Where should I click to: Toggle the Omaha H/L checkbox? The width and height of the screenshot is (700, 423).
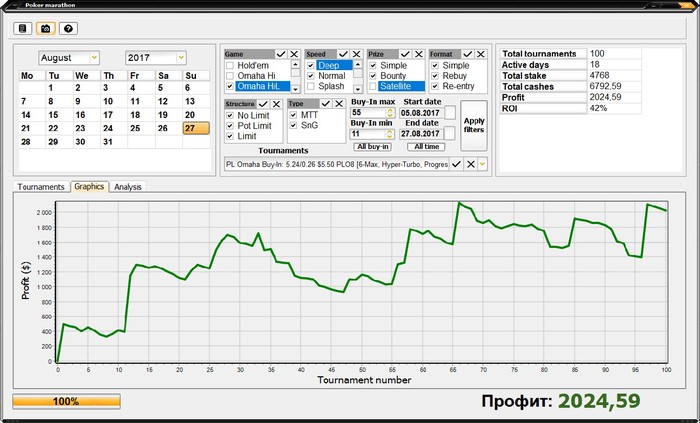coord(230,86)
